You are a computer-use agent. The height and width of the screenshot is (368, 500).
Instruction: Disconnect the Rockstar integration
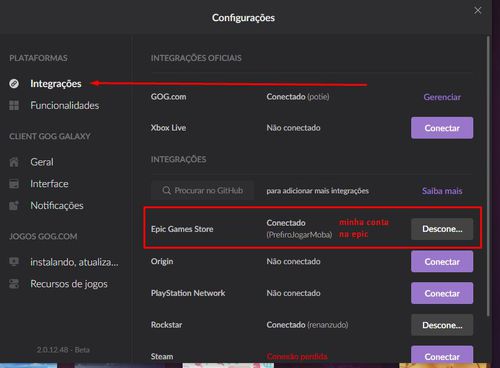tap(442, 325)
